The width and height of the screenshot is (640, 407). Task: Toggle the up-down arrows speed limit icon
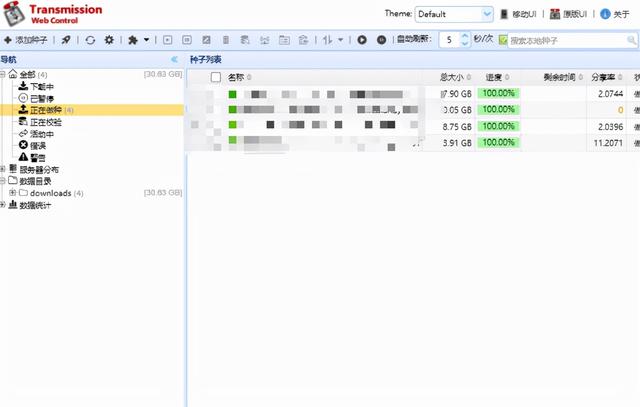tap(327, 40)
